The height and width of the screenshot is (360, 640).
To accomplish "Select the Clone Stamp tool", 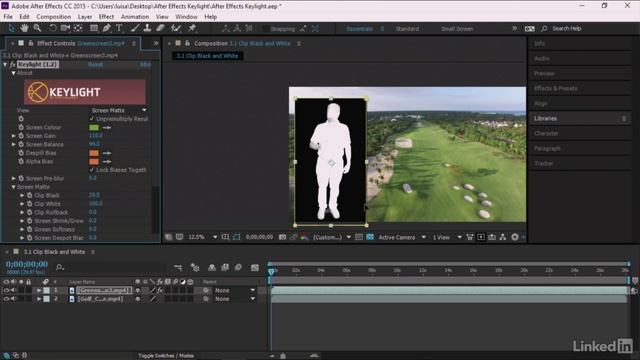I will click(x=147, y=28).
